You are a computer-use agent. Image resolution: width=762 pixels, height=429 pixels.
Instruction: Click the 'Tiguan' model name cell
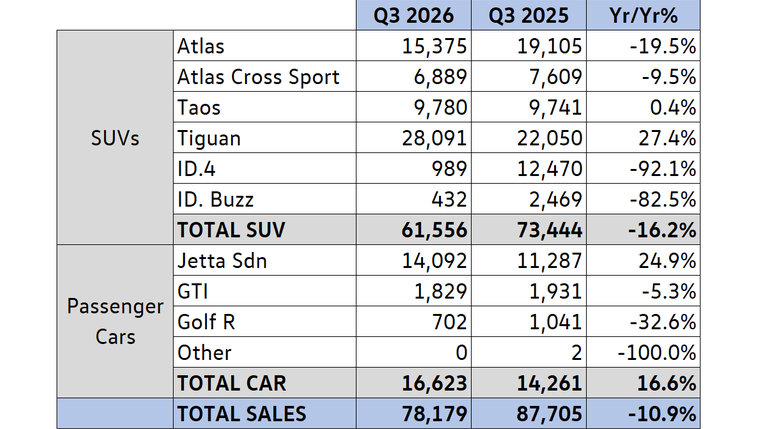point(265,138)
